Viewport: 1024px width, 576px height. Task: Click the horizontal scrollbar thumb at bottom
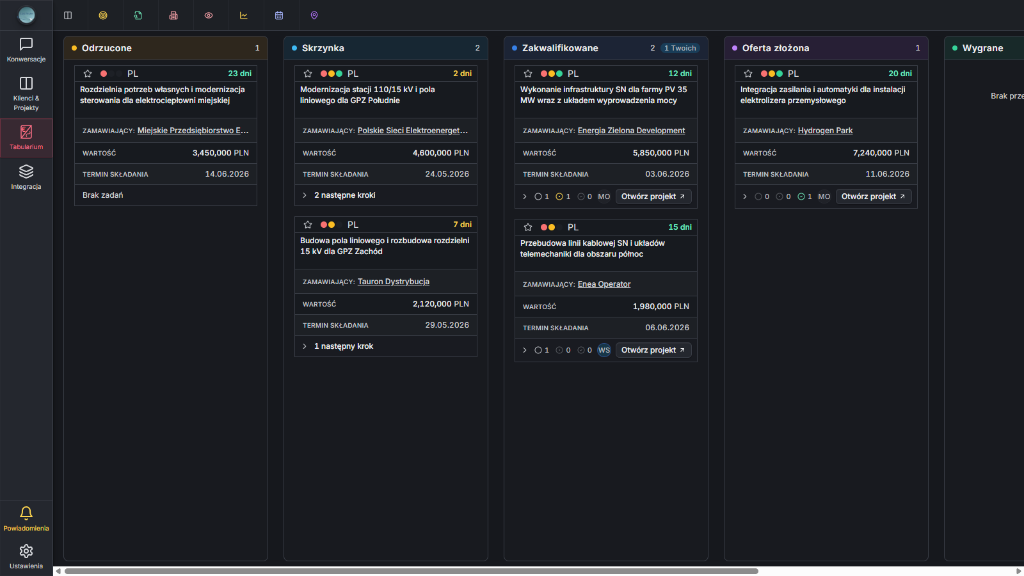411,571
